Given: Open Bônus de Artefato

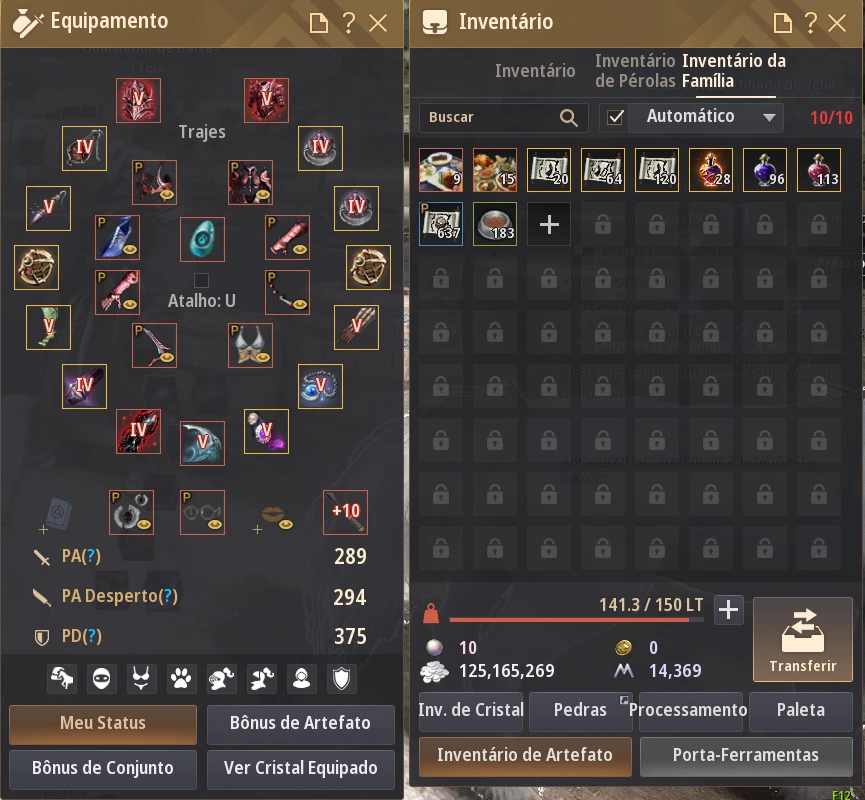Looking at the screenshot, I should pos(301,723).
